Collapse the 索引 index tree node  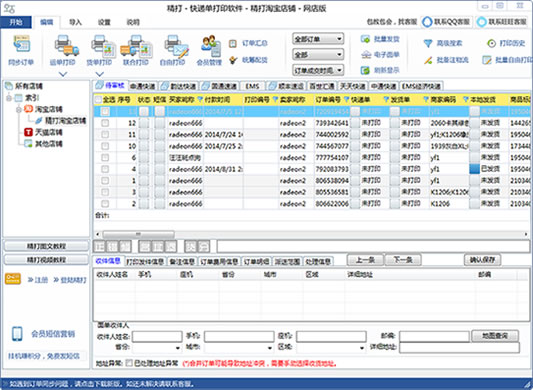click(9, 98)
